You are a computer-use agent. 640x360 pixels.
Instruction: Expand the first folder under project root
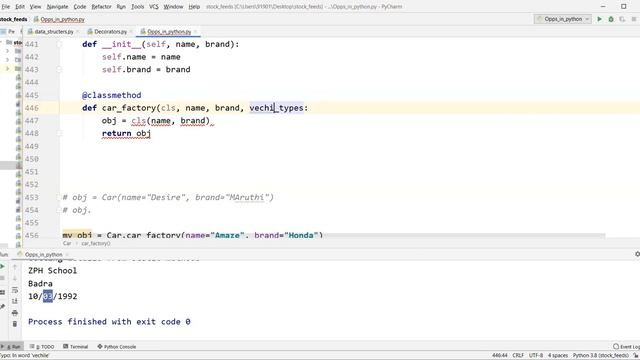point(7,51)
